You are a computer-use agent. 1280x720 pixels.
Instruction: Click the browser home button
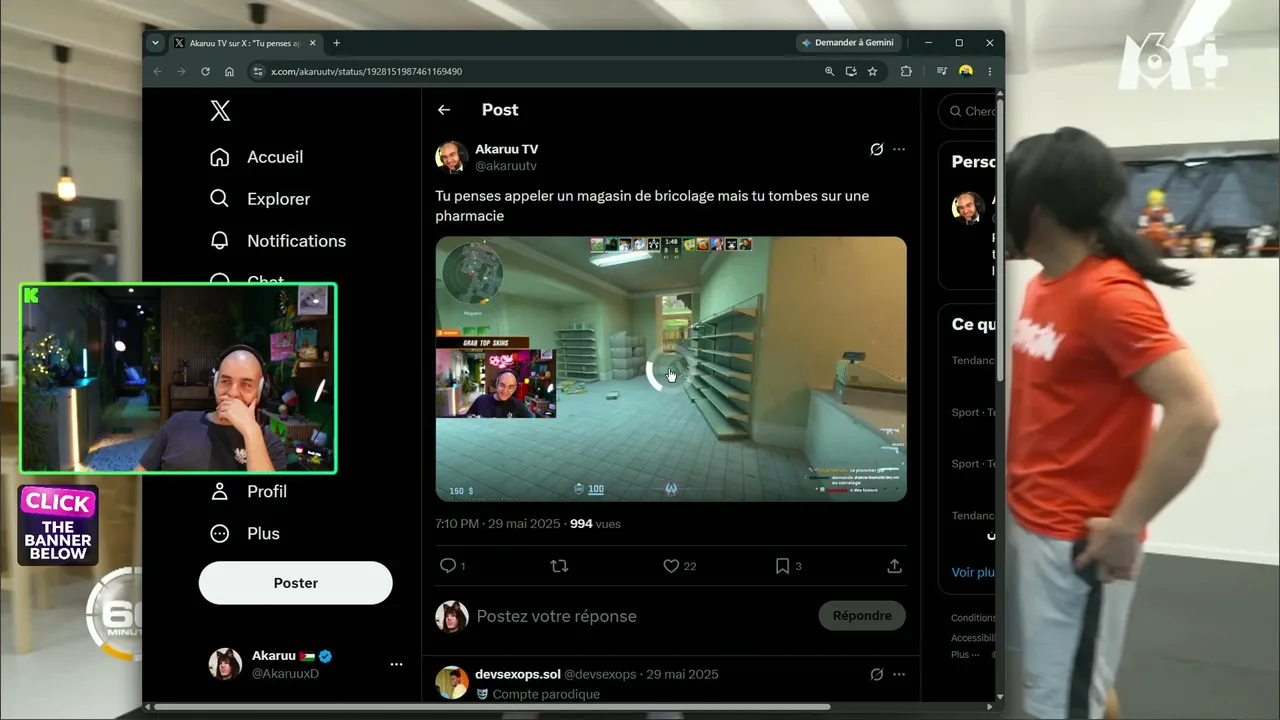(229, 72)
